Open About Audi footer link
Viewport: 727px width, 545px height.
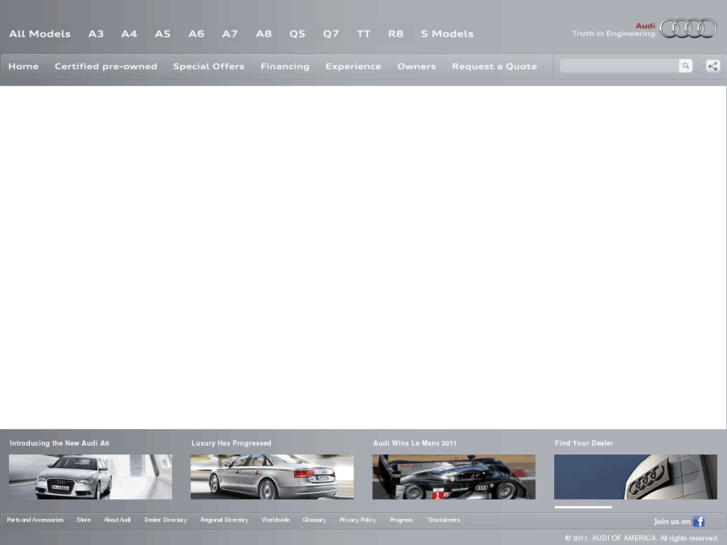coord(117,520)
